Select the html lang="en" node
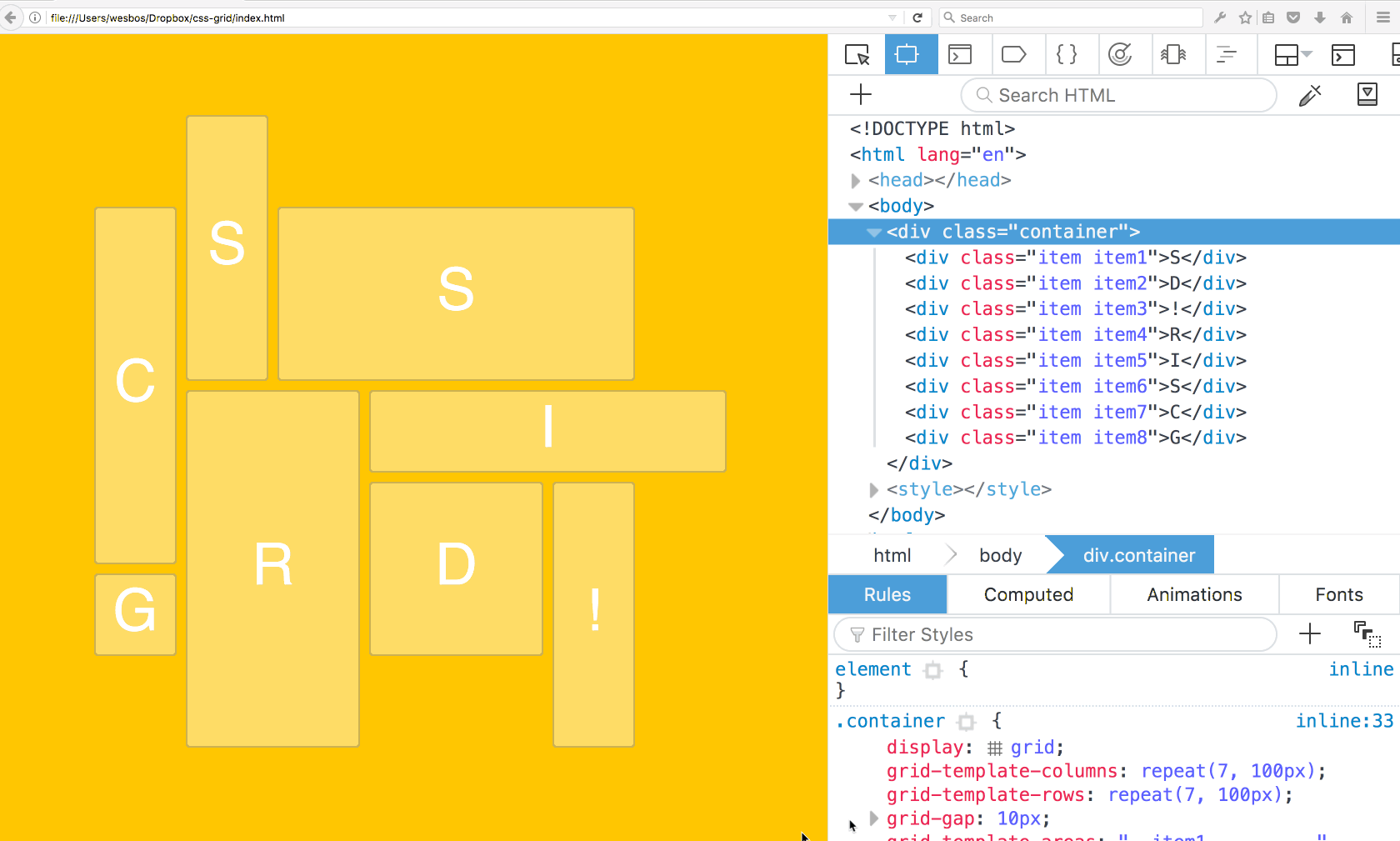 click(938, 155)
